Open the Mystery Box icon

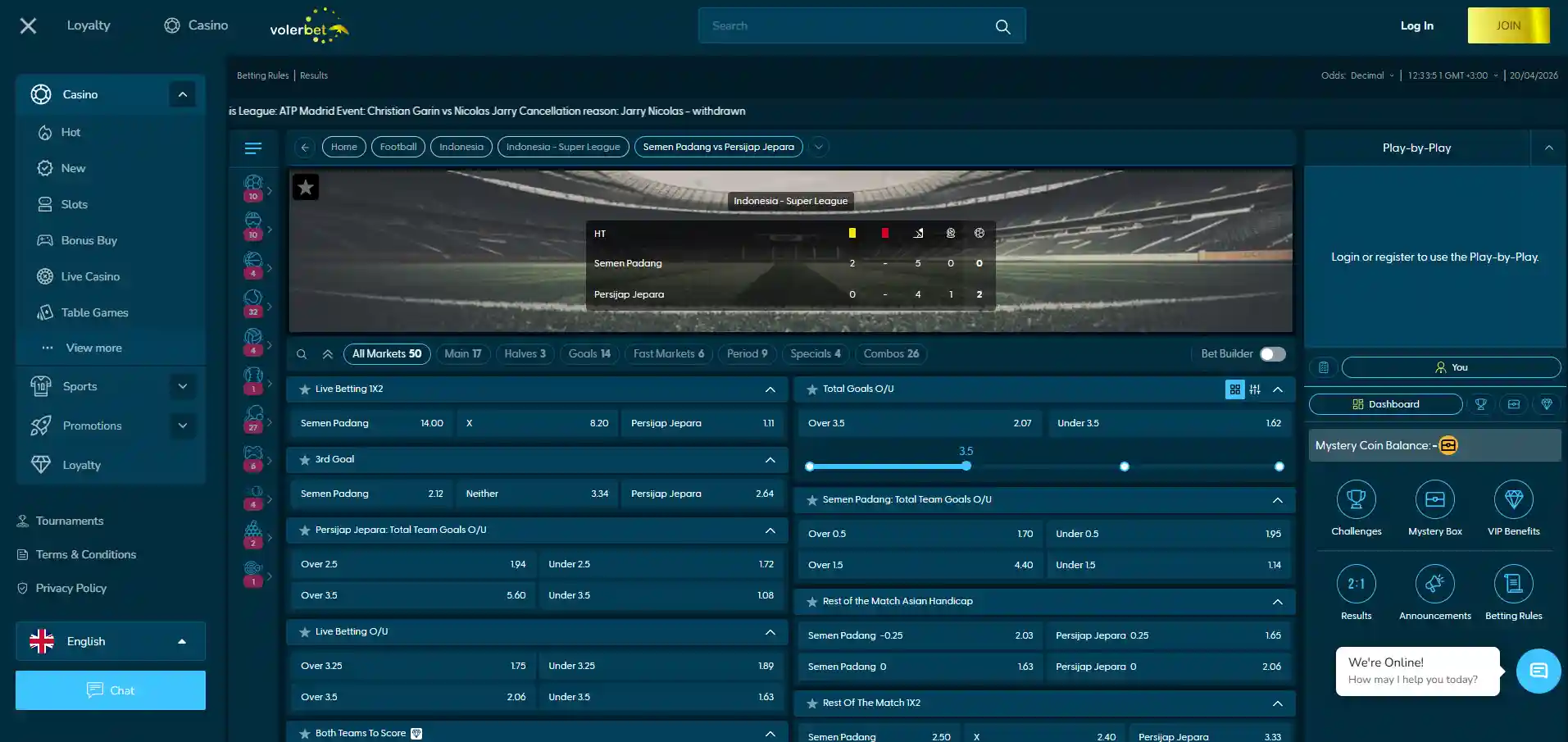1435,499
